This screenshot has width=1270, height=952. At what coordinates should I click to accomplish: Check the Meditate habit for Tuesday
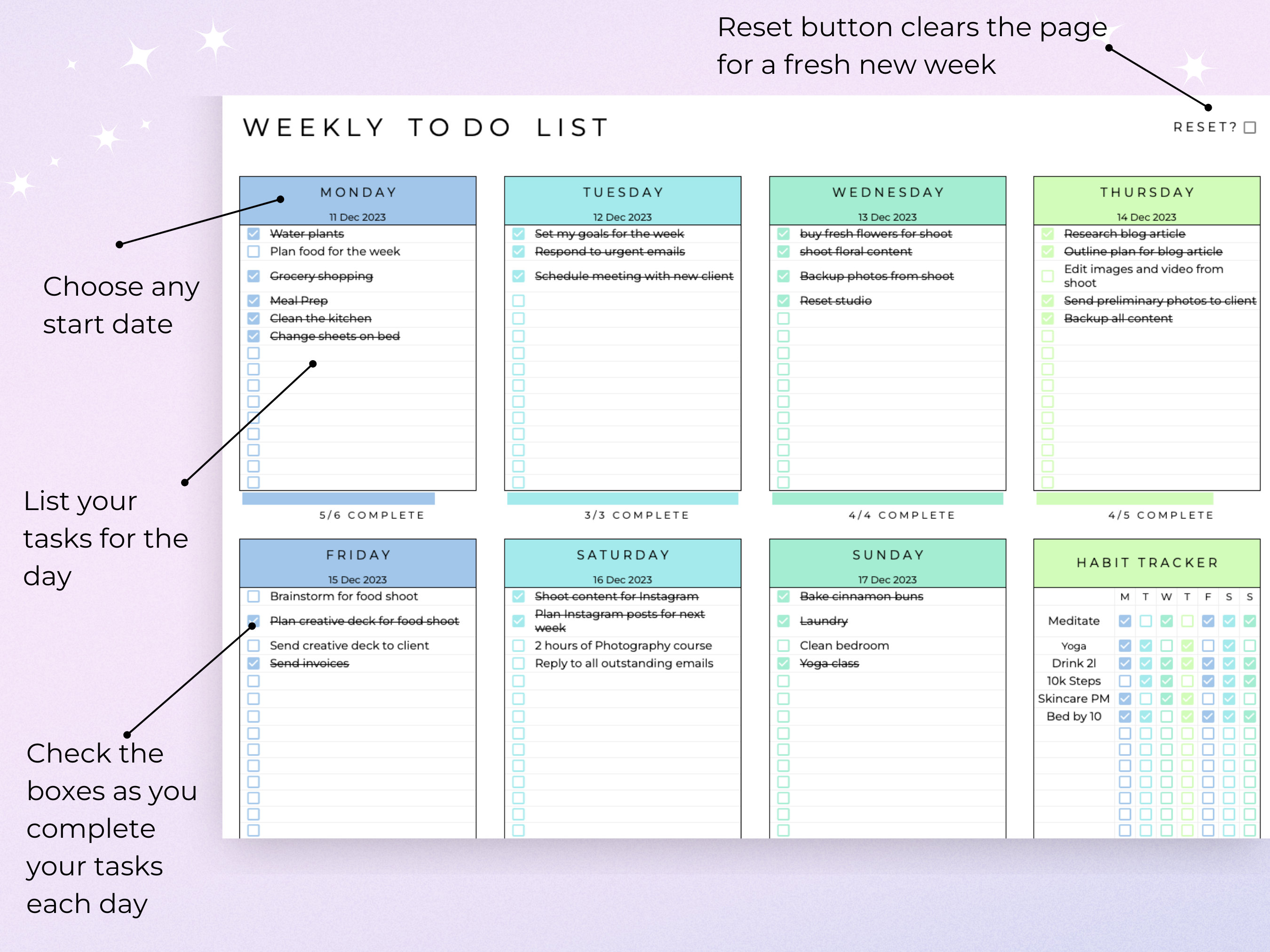[1145, 621]
